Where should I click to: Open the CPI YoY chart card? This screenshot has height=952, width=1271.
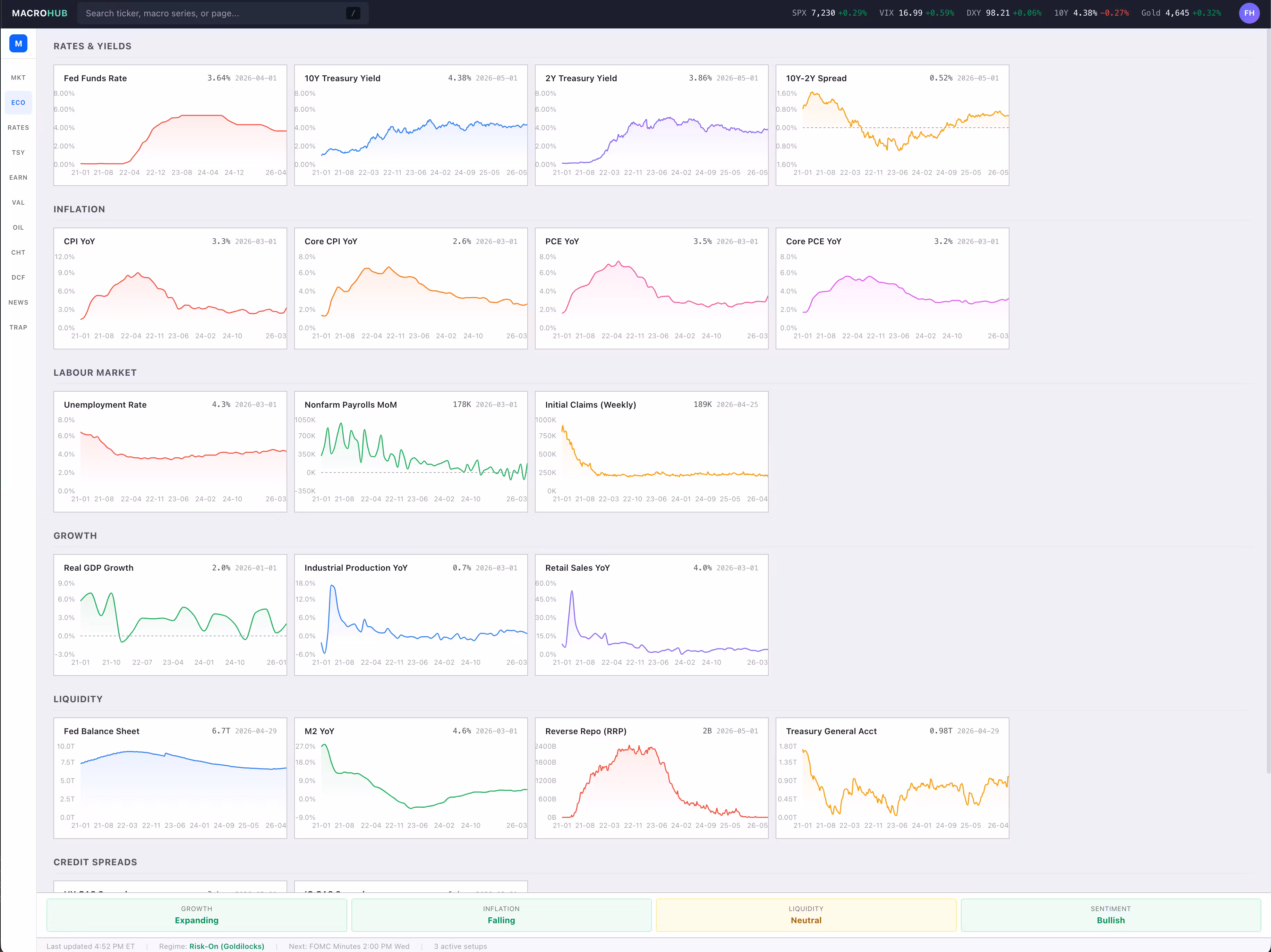170,288
